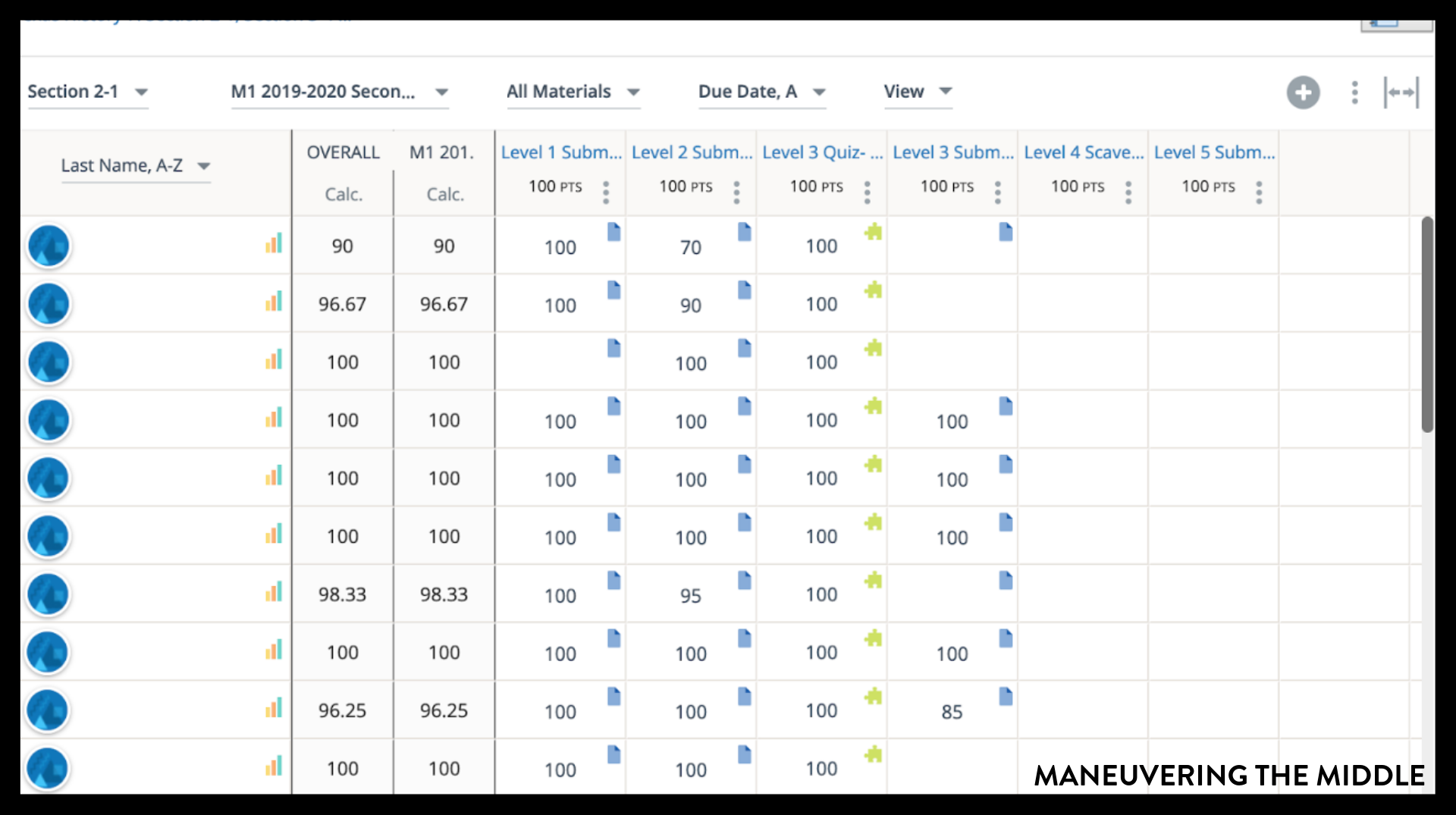Open the first student's analytics bar chart icon

point(275,243)
